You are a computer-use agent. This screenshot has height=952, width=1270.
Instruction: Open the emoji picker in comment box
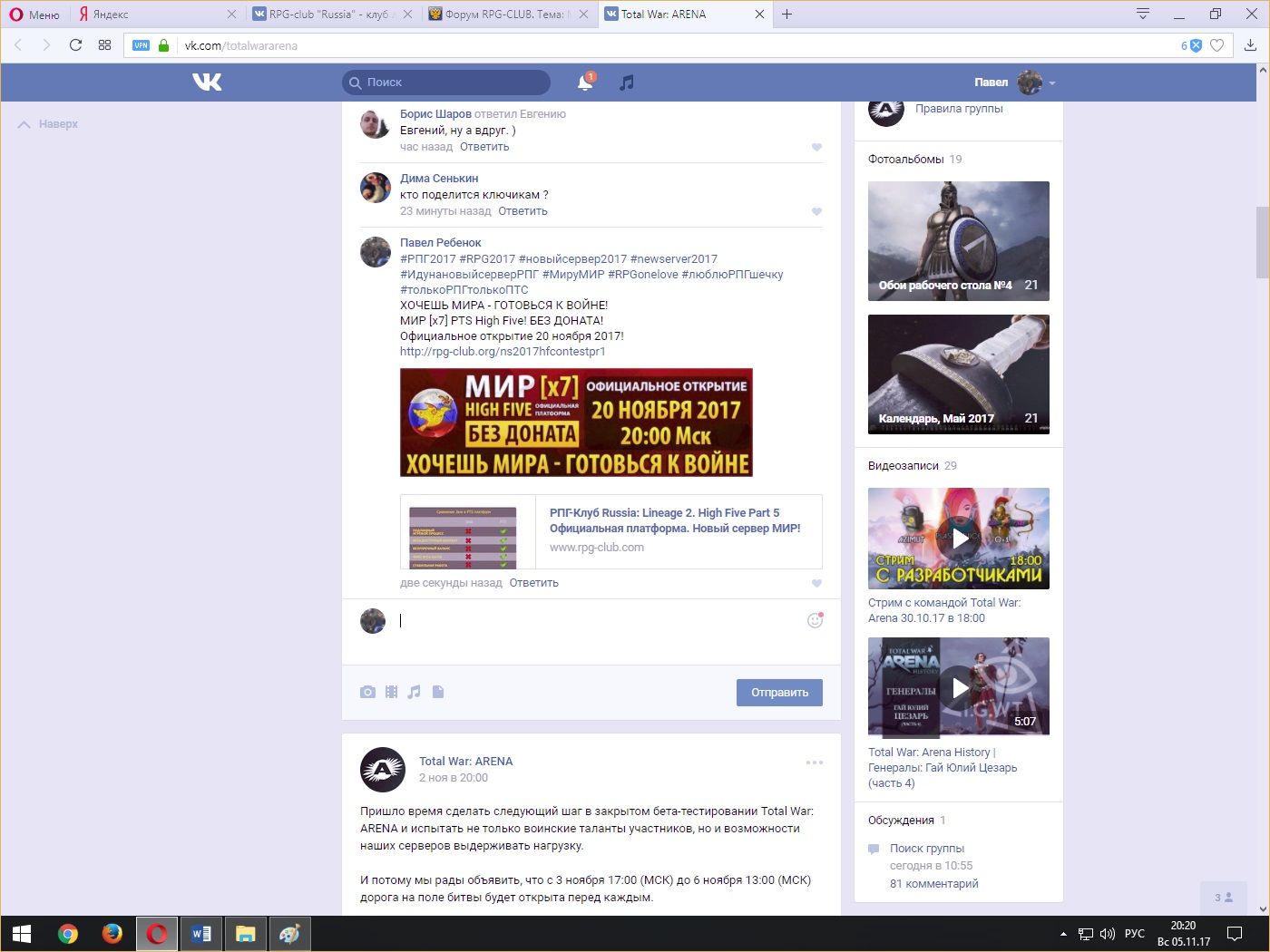815,620
